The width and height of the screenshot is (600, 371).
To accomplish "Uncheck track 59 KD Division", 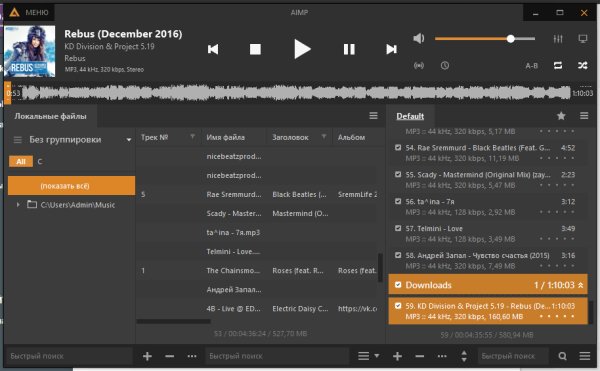I will pos(398,306).
